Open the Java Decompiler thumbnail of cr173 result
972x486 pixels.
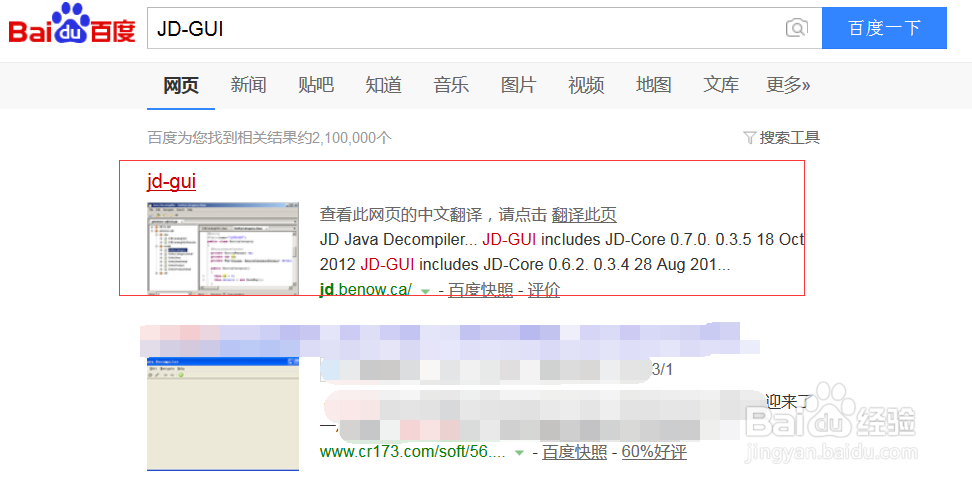pyautogui.click(x=223, y=414)
